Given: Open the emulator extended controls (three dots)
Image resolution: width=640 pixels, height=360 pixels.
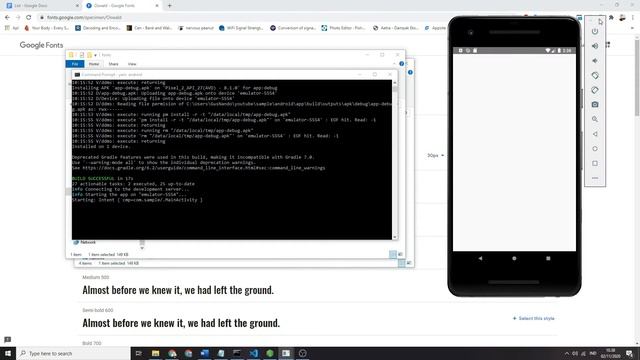Looking at the screenshot, I should [595, 178].
